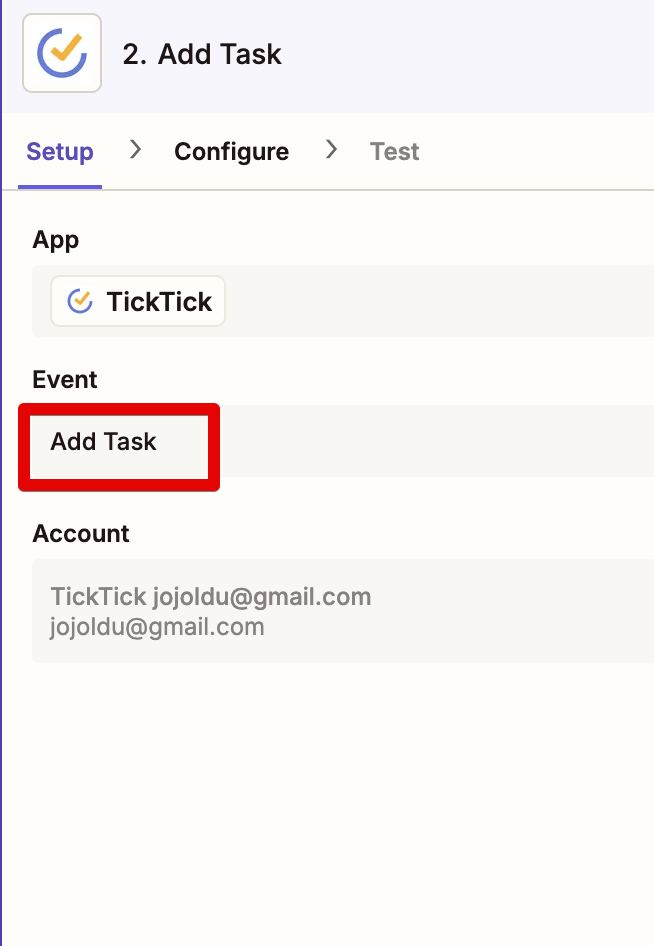Click the TickTick logo in step header
This screenshot has width=654, height=946.
[62, 53]
